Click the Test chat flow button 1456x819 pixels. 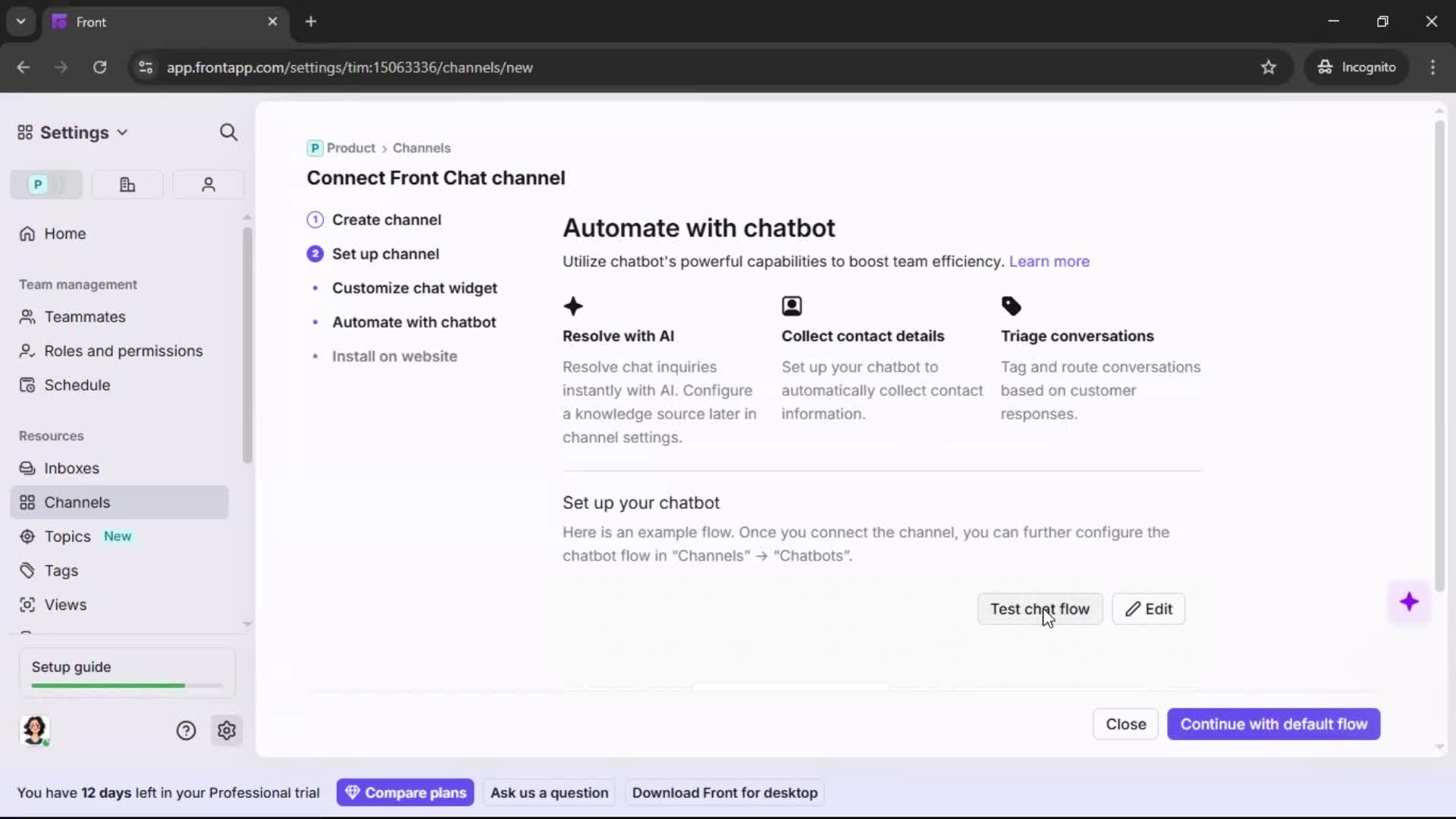pyautogui.click(x=1039, y=609)
